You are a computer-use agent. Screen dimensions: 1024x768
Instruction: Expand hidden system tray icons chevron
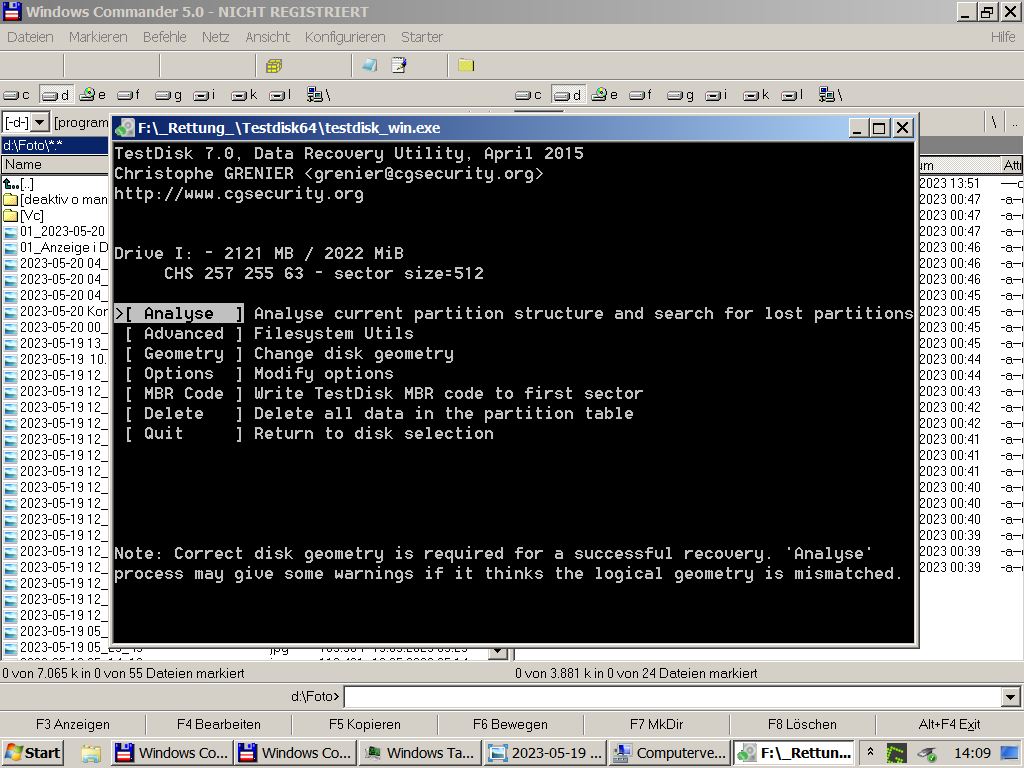pyautogui.click(x=870, y=752)
